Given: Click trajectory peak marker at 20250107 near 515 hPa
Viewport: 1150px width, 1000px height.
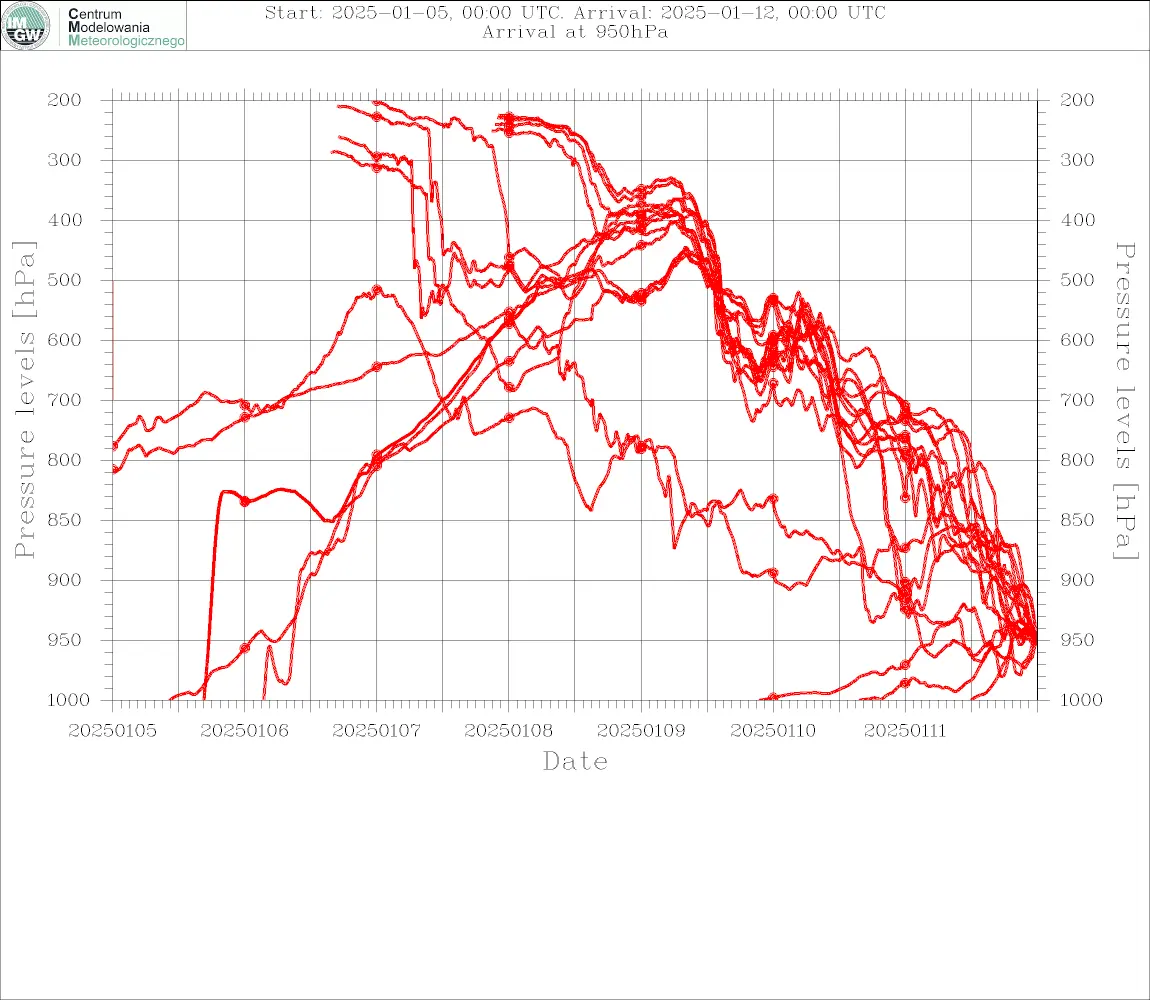Looking at the screenshot, I should click(377, 291).
